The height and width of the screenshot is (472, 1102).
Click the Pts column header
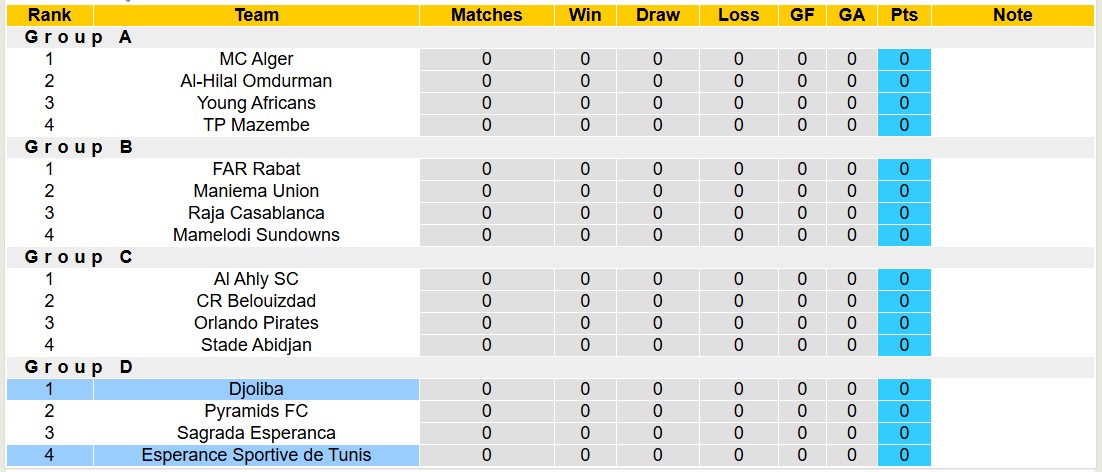(904, 15)
